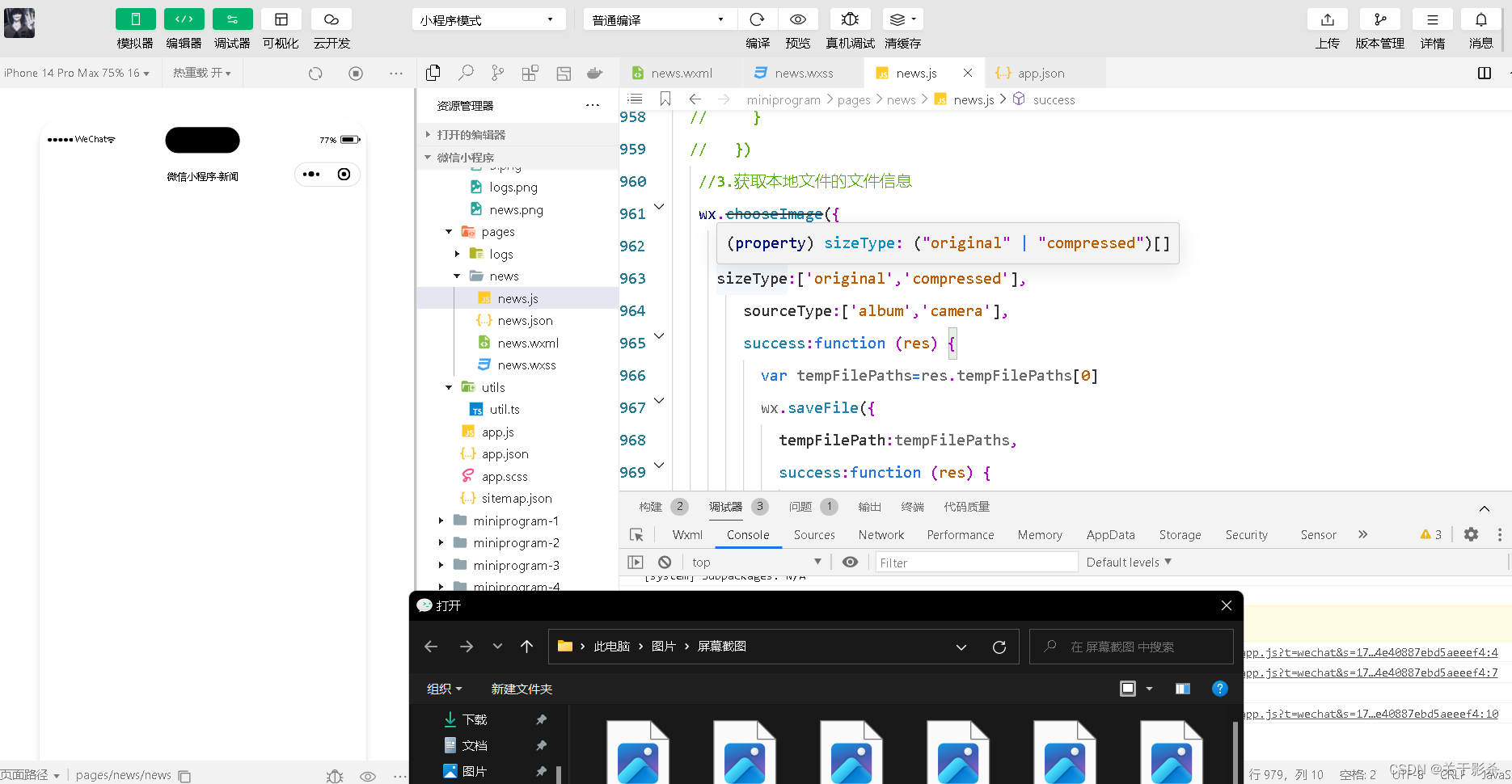Open the Default levels dropdown
Viewport: 1512px width, 784px height.
1129,563
